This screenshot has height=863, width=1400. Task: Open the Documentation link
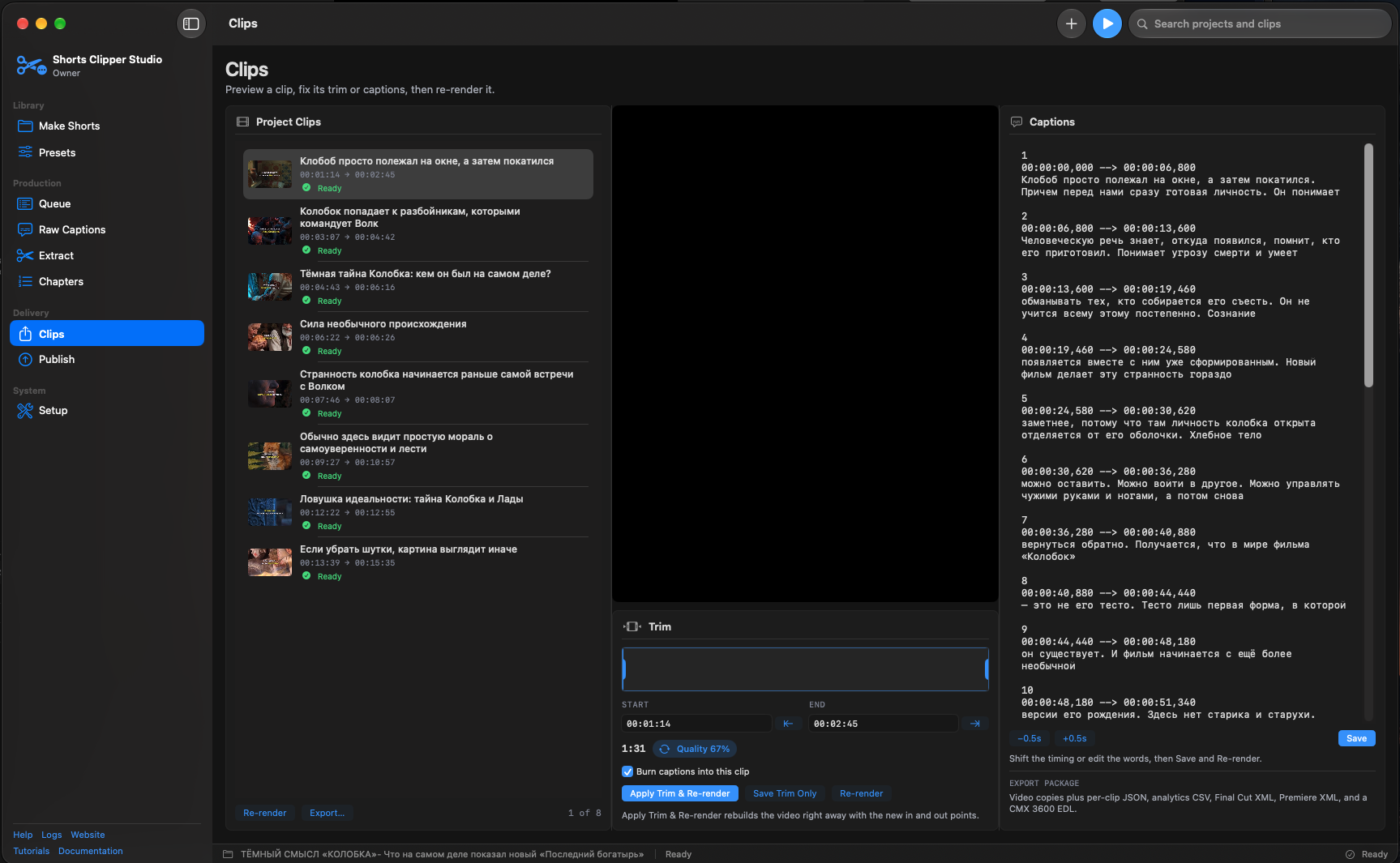click(91, 851)
